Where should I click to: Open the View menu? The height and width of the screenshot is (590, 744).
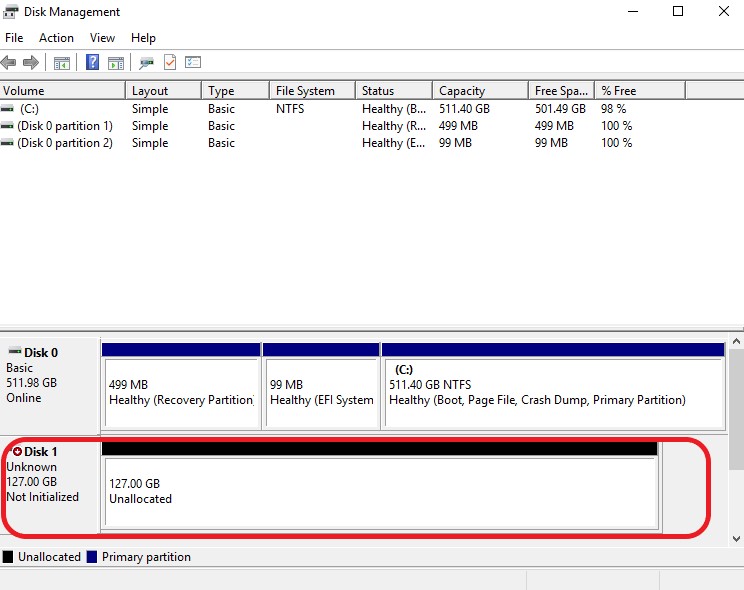pyautogui.click(x=102, y=38)
